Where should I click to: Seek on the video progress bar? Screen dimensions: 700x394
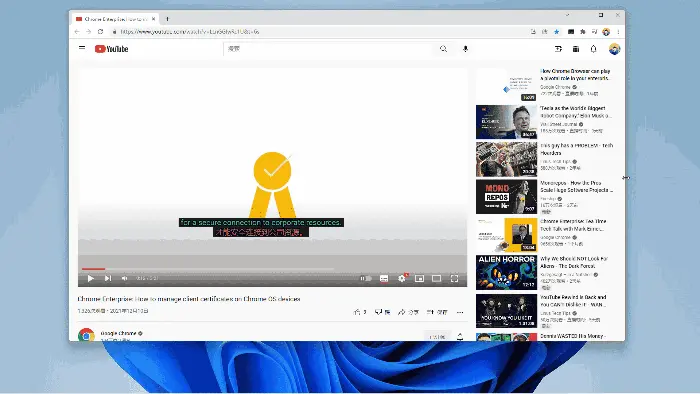tap(272, 269)
